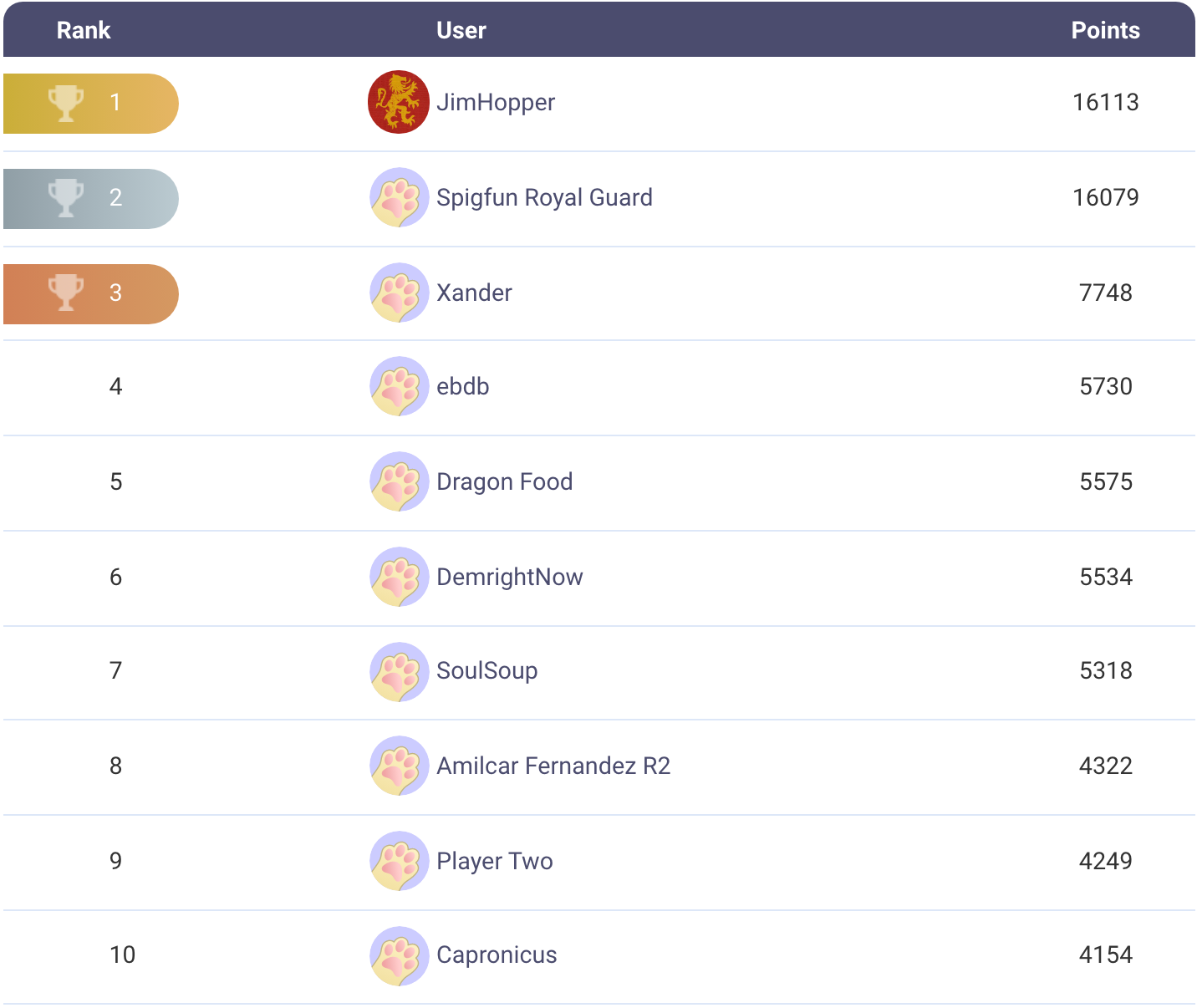Click Dragon Food's paw avatar

tap(399, 481)
